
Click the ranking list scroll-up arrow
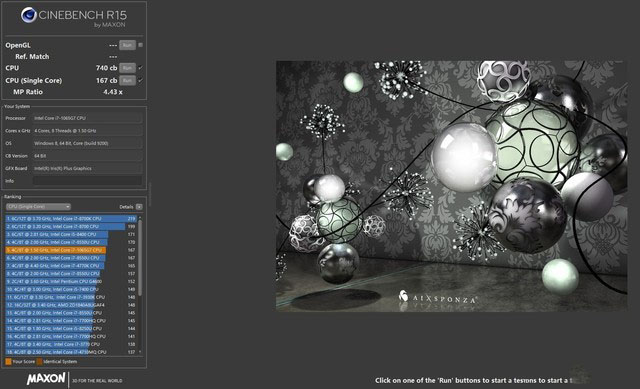(x=140, y=218)
